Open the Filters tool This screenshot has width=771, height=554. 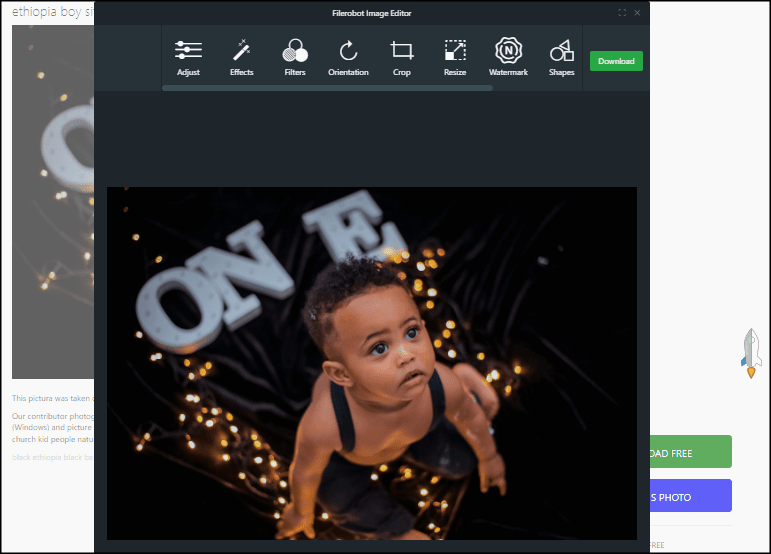[x=295, y=58]
